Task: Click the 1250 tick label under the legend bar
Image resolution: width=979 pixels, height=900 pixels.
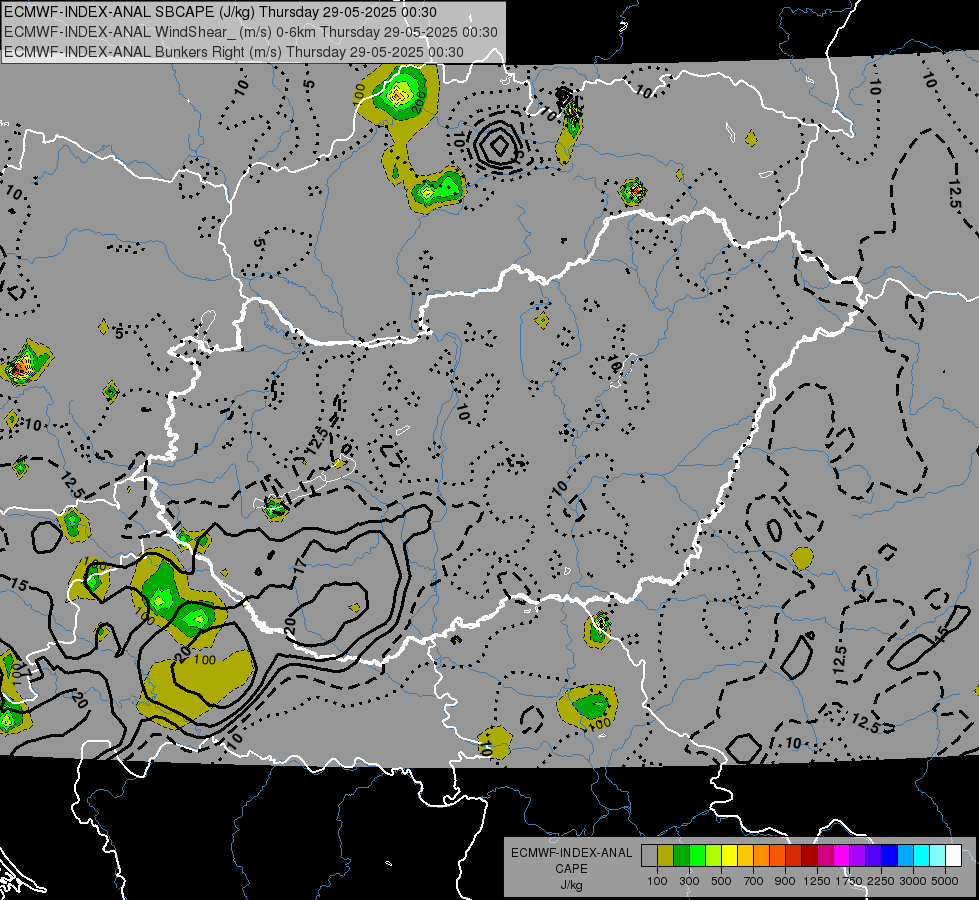Action: click(x=817, y=881)
